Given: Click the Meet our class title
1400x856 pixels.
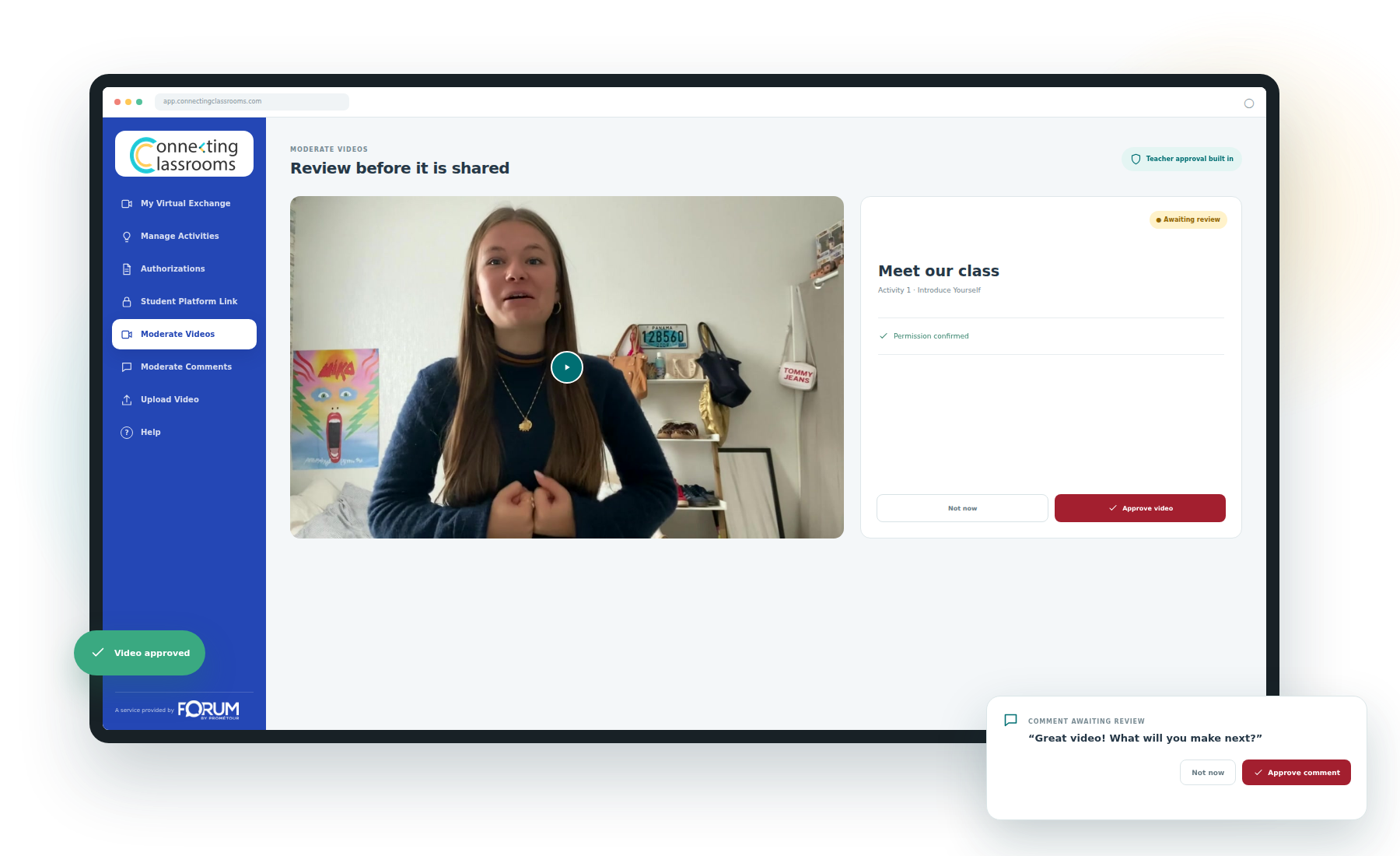Looking at the screenshot, I should [x=939, y=271].
